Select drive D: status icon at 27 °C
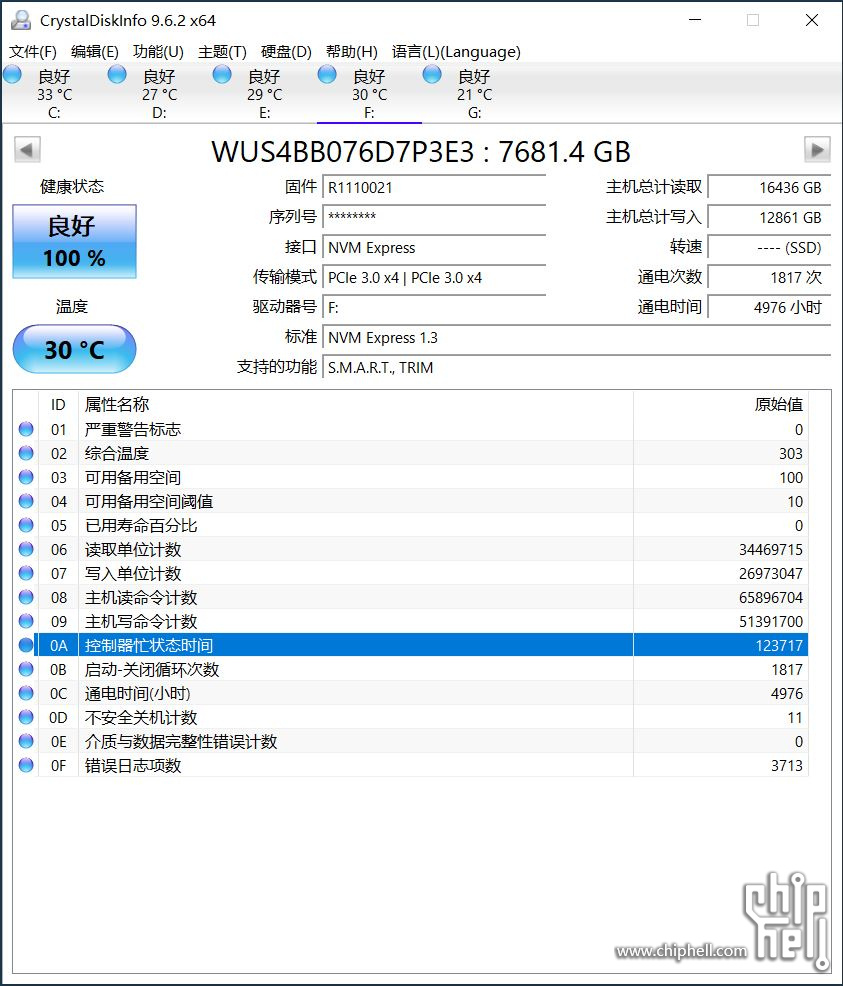Image resolution: width=843 pixels, height=986 pixels. coord(118,75)
